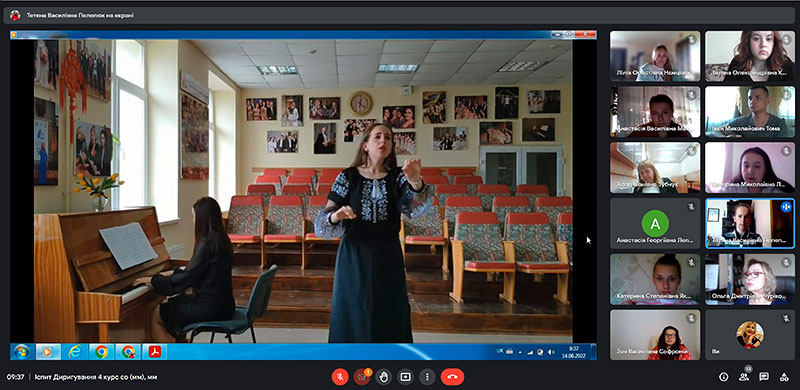
Task: Select Микола Миколайович Тома participant tile
Action: point(750,112)
